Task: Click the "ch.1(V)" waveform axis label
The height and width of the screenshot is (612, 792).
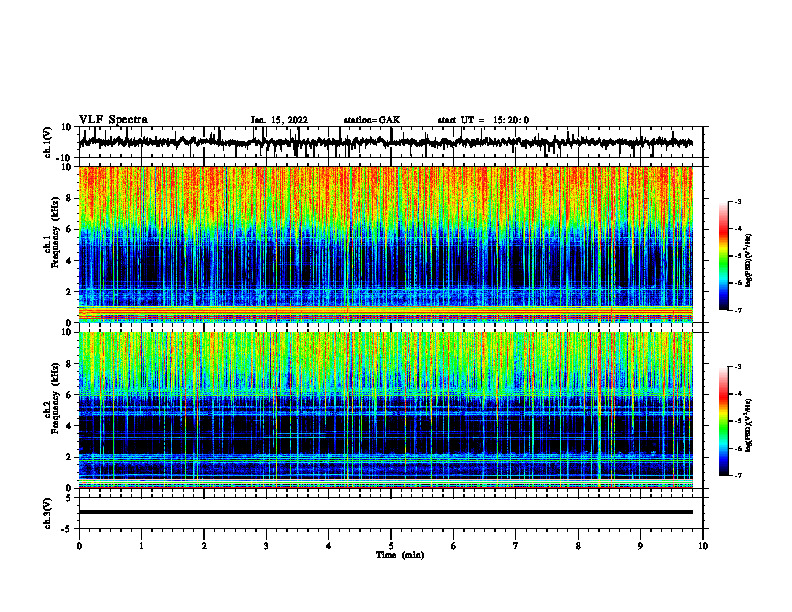Action: [48, 142]
